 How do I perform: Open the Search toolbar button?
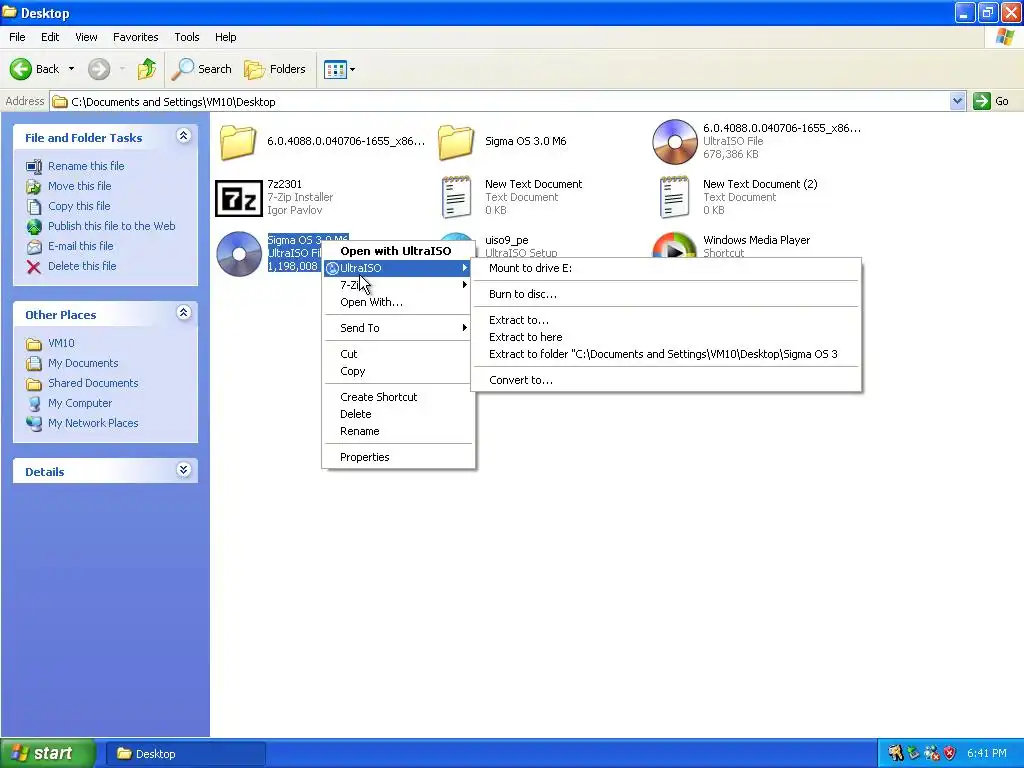coord(202,69)
